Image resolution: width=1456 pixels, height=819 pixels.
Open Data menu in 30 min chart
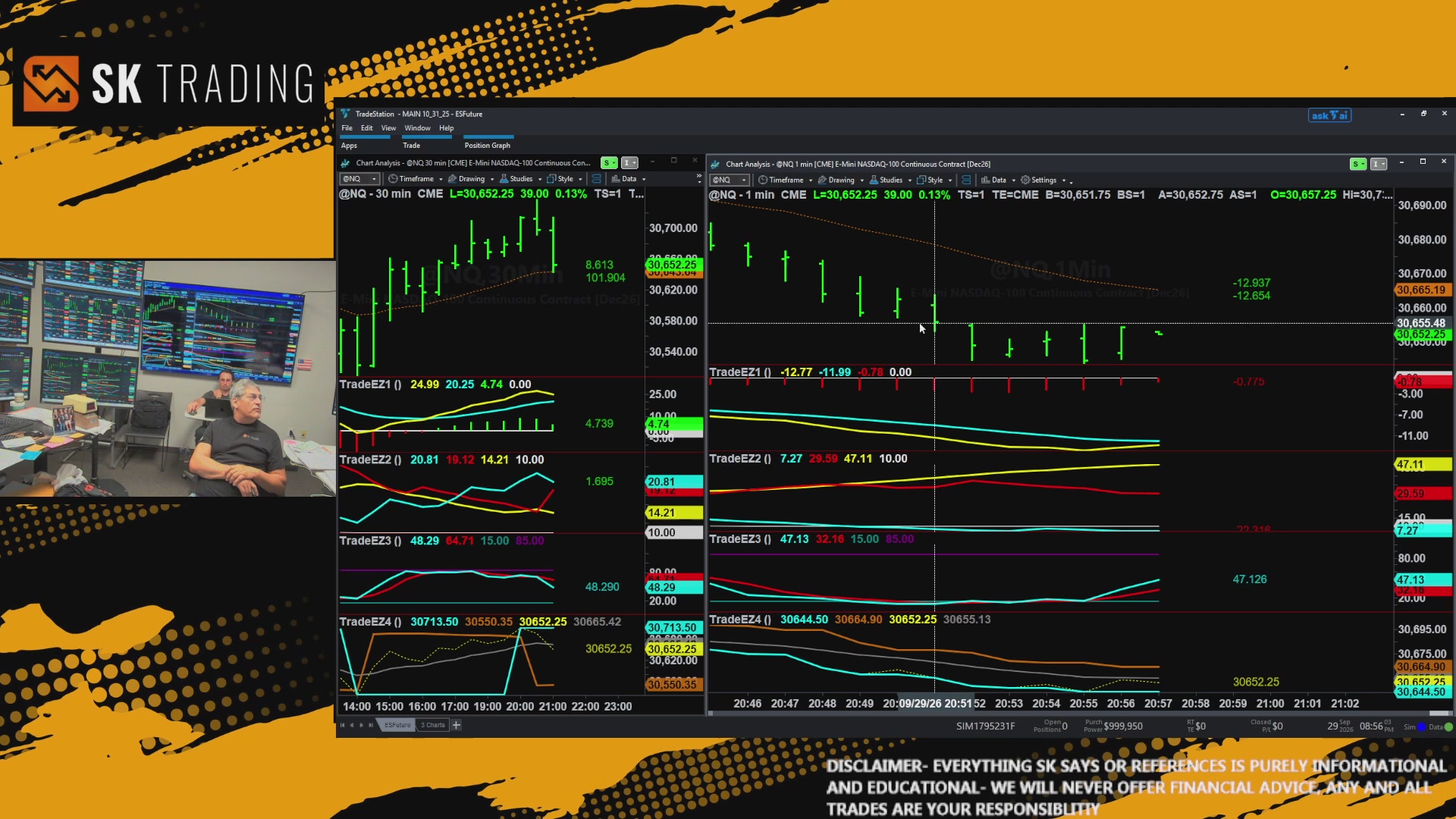pos(628,179)
